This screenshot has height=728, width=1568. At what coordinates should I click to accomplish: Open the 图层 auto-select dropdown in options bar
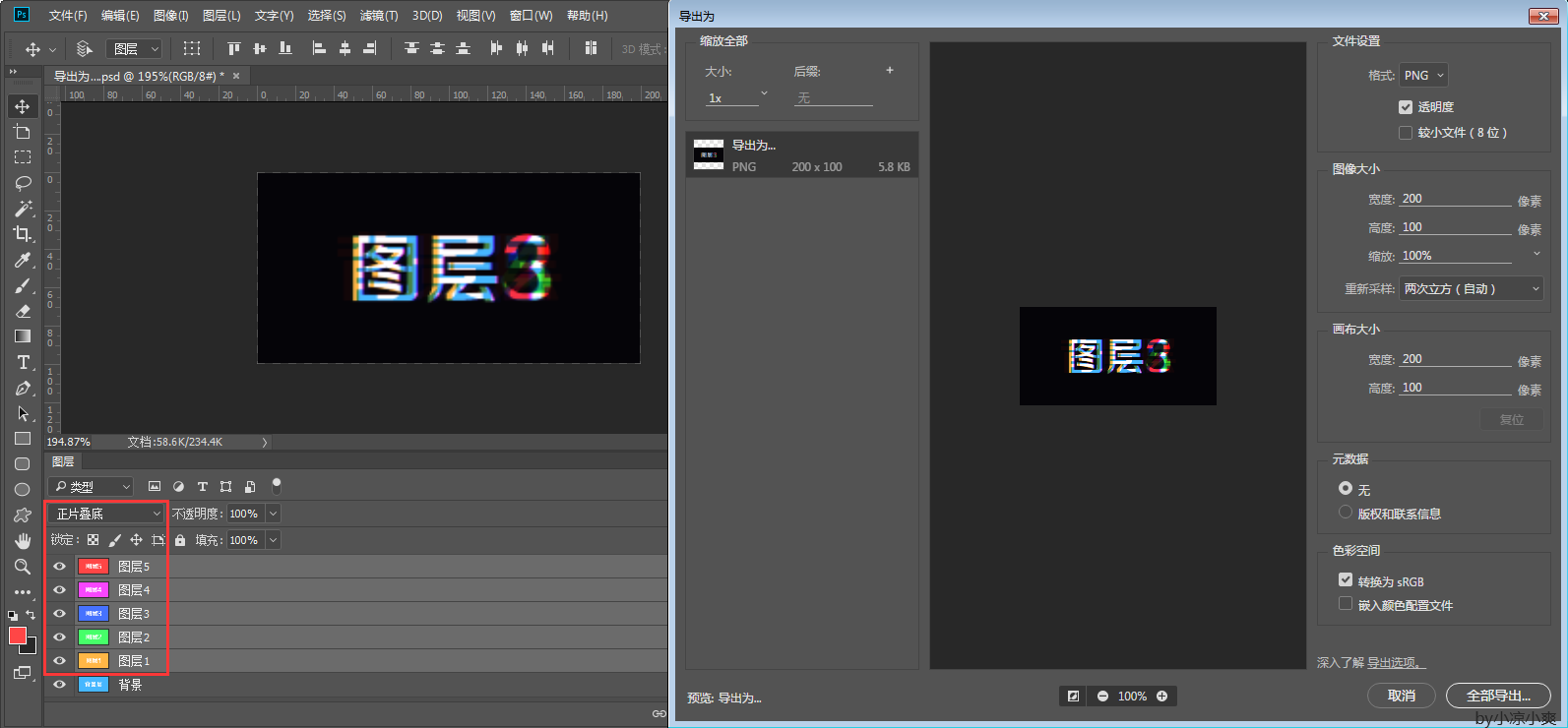(x=135, y=48)
